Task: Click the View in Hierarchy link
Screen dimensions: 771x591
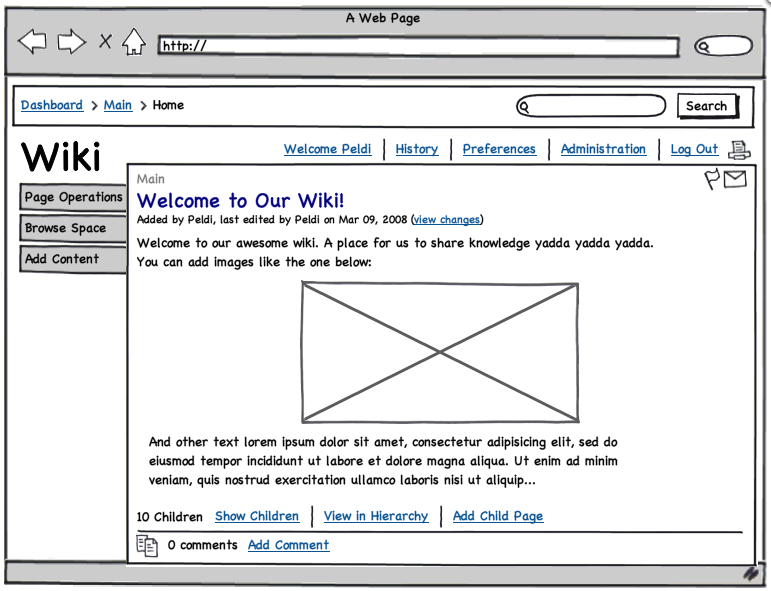Action: (x=376, y=516)
